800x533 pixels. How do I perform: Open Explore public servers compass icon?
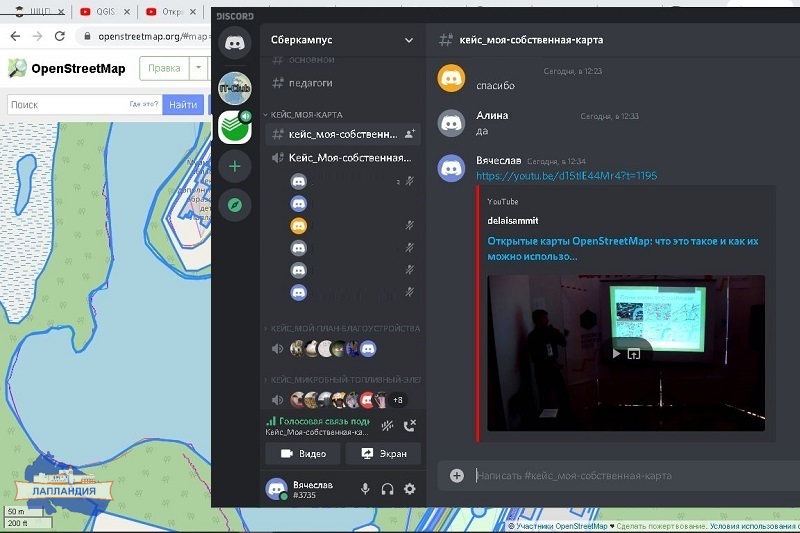[235, 206]
